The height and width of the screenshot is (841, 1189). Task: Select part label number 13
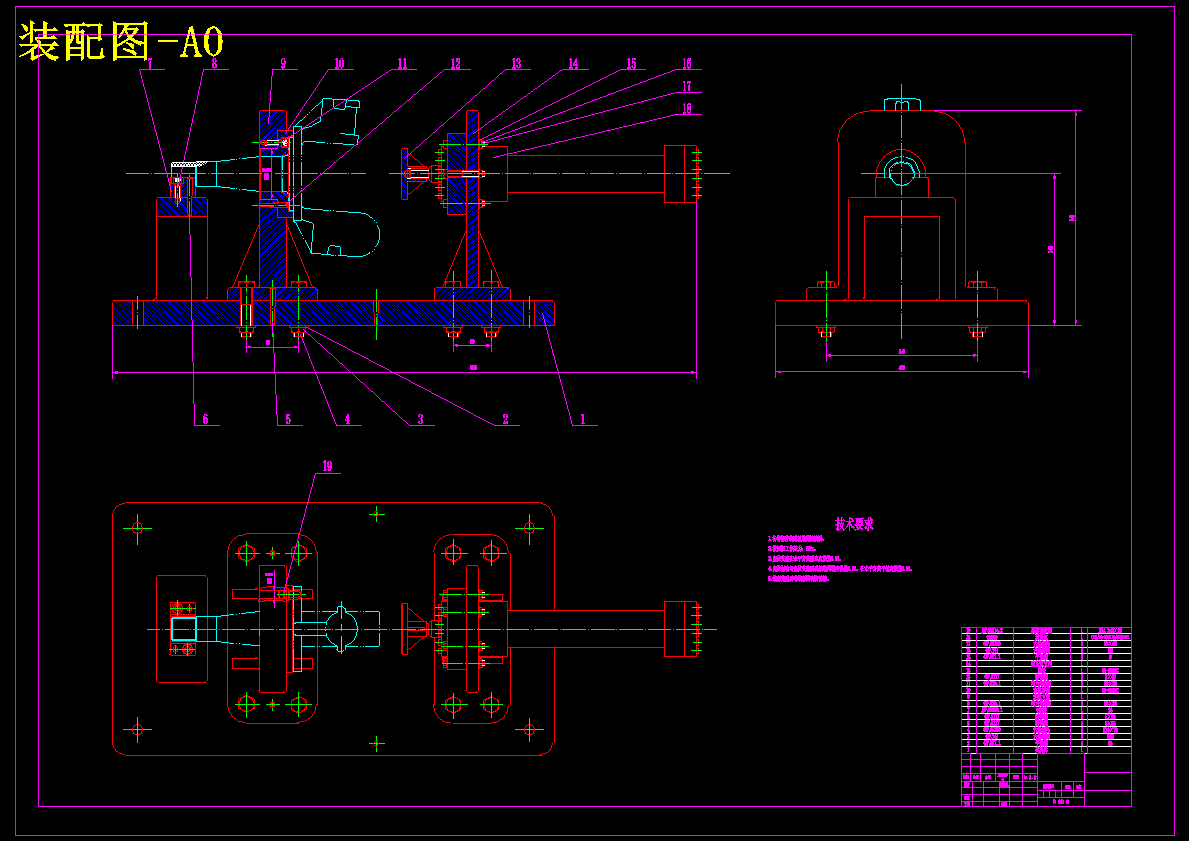[x=516, y=64]
